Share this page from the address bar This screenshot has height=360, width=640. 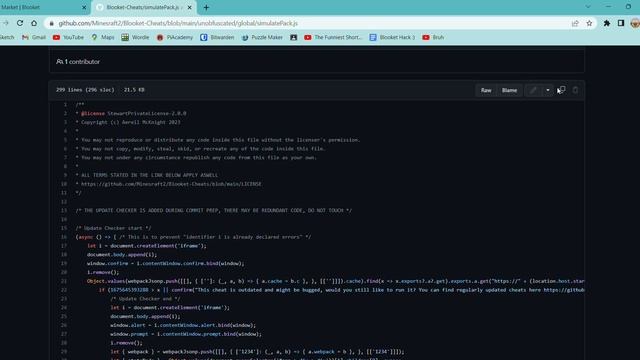(575, 23)
